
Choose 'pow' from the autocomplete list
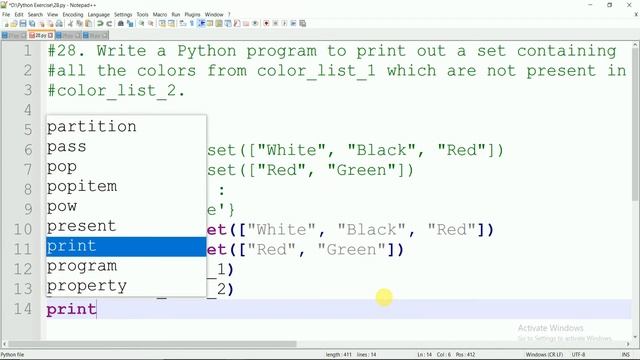126,207
